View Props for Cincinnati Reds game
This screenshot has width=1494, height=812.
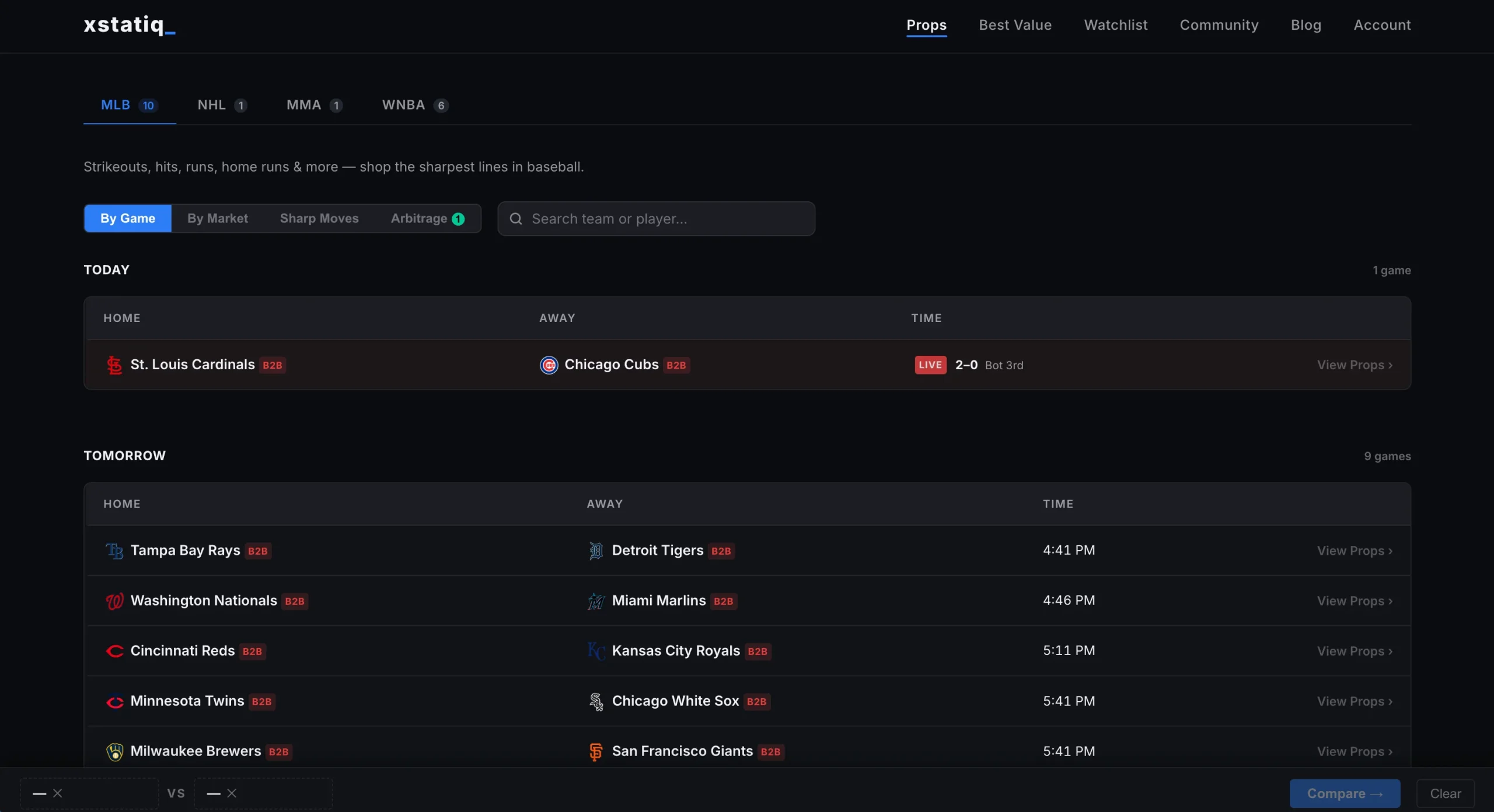[x=1355, y=651]
